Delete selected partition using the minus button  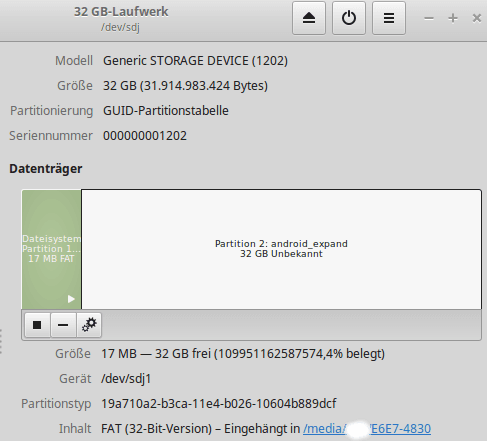(x=63, y=325)
